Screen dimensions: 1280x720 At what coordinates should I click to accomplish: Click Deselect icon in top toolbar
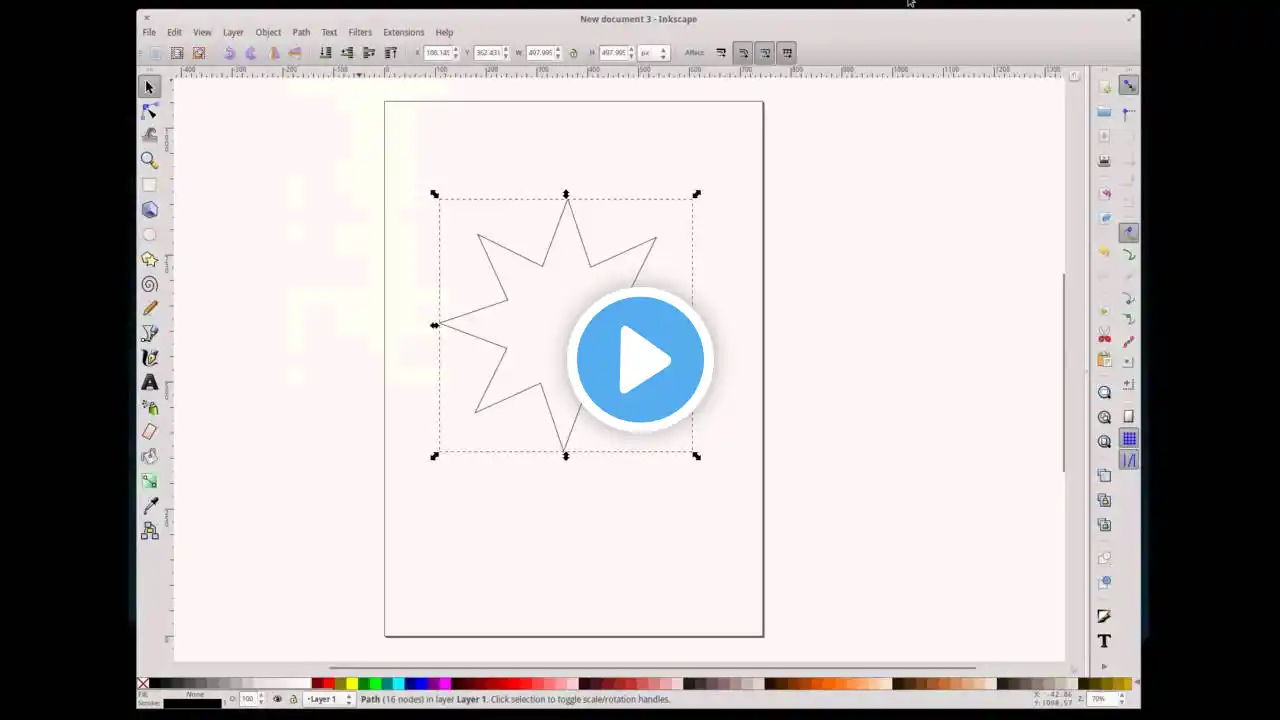point(199,53)
